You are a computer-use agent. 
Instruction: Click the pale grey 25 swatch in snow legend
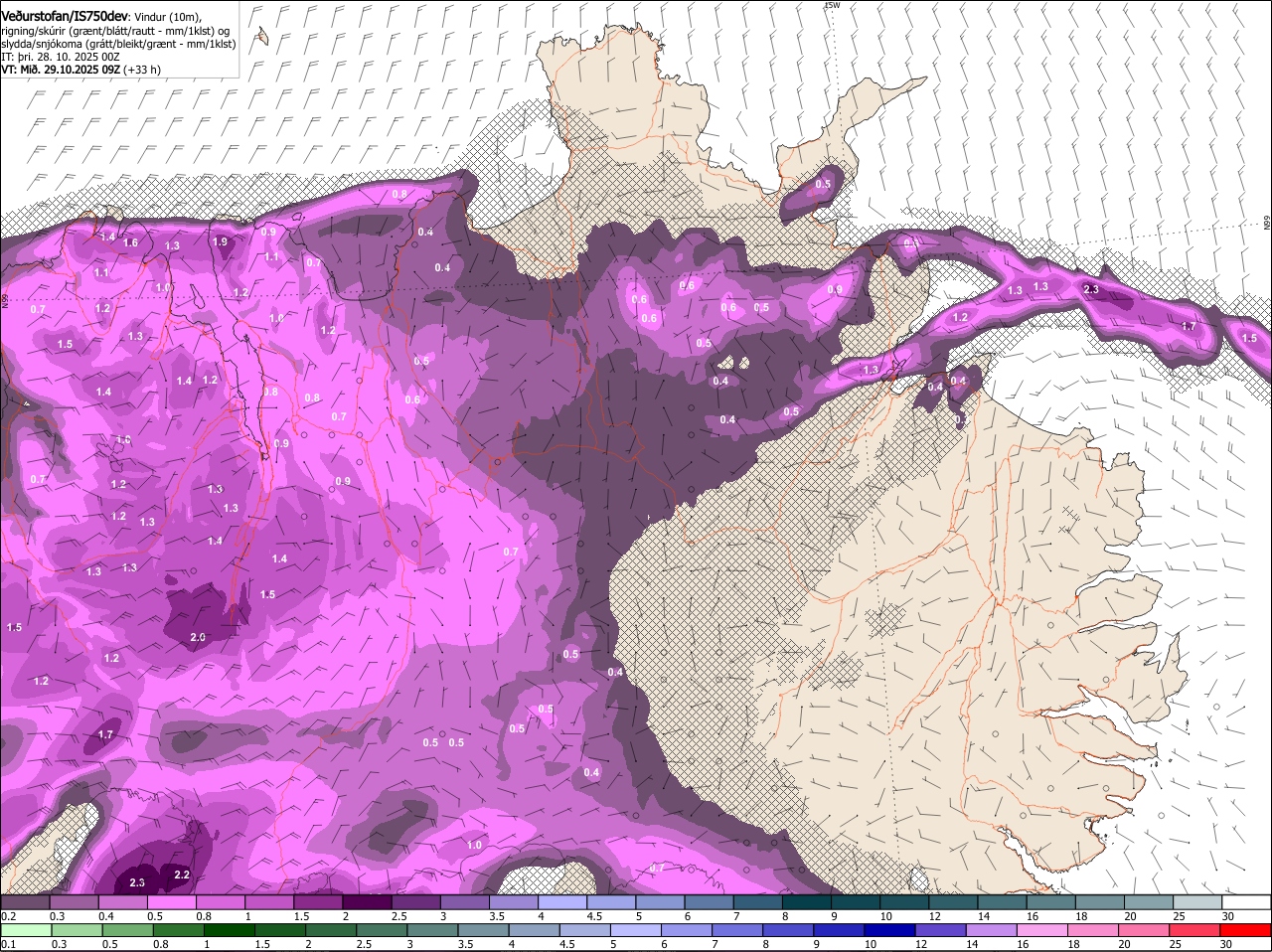[1198, 901]
